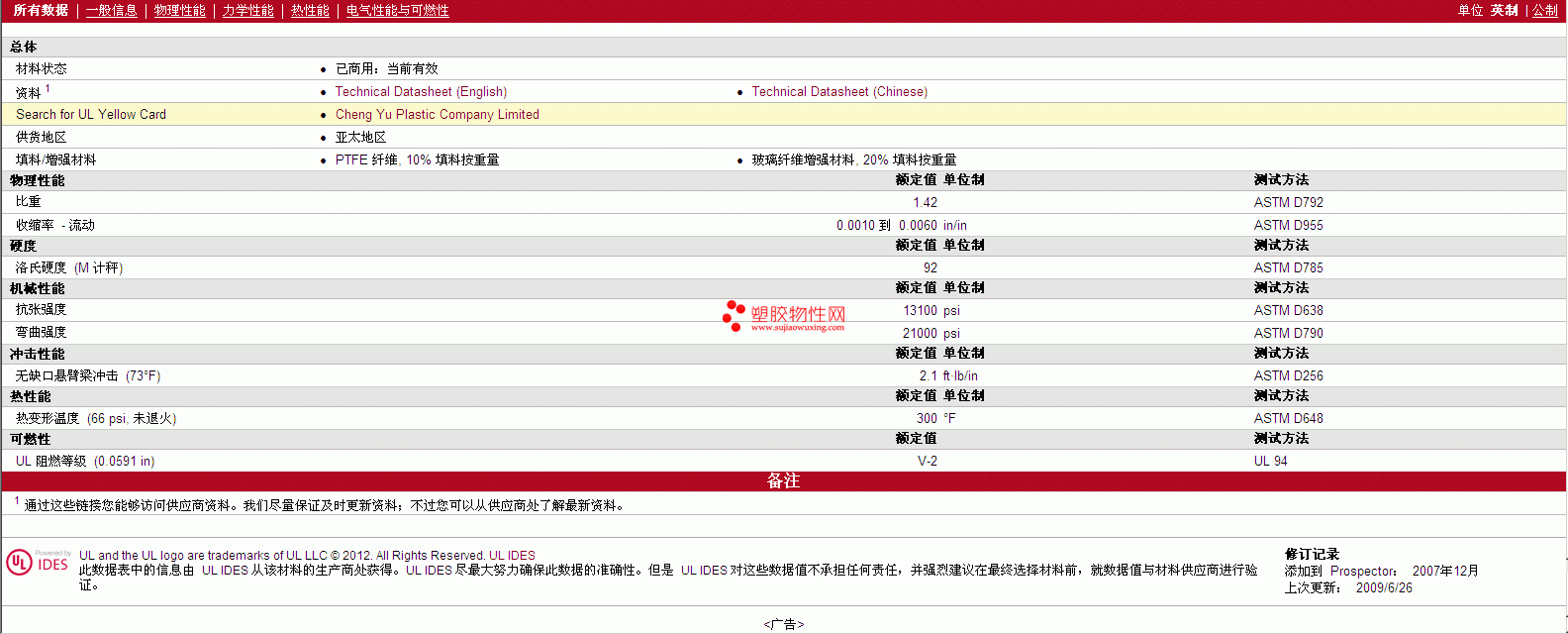This screenshot has width=1568, height=634.
Task: Switch to the 物理性能 tab
Action: pyautogui.click(x=179, y=10)
